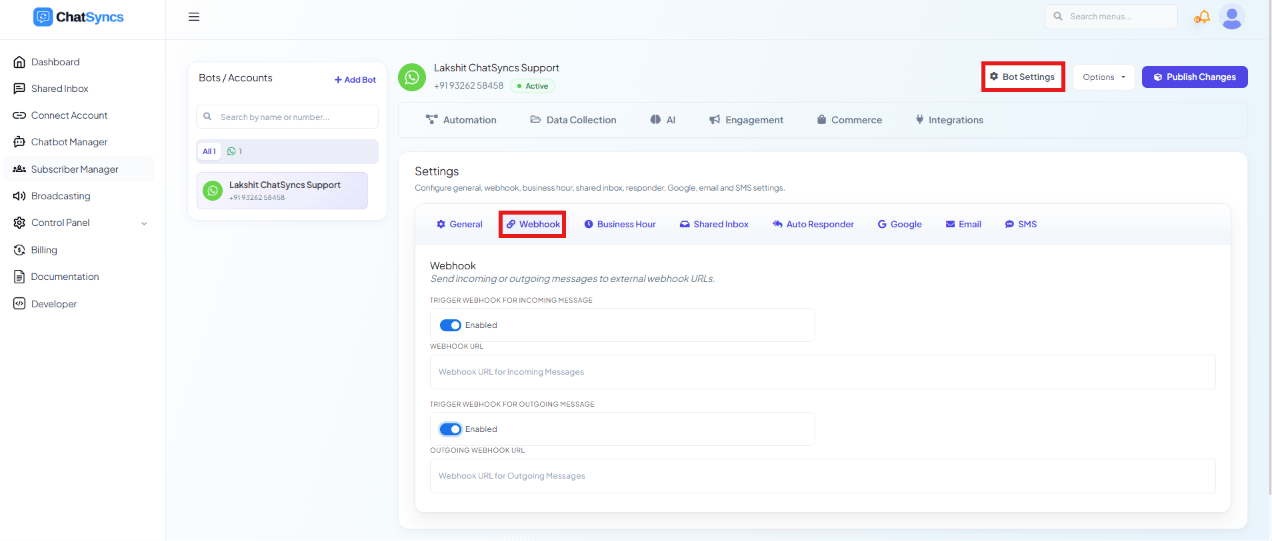This screenshot has width=1272, height=541.
Task: Open the notification bell icon
Action: (1202, 17)
